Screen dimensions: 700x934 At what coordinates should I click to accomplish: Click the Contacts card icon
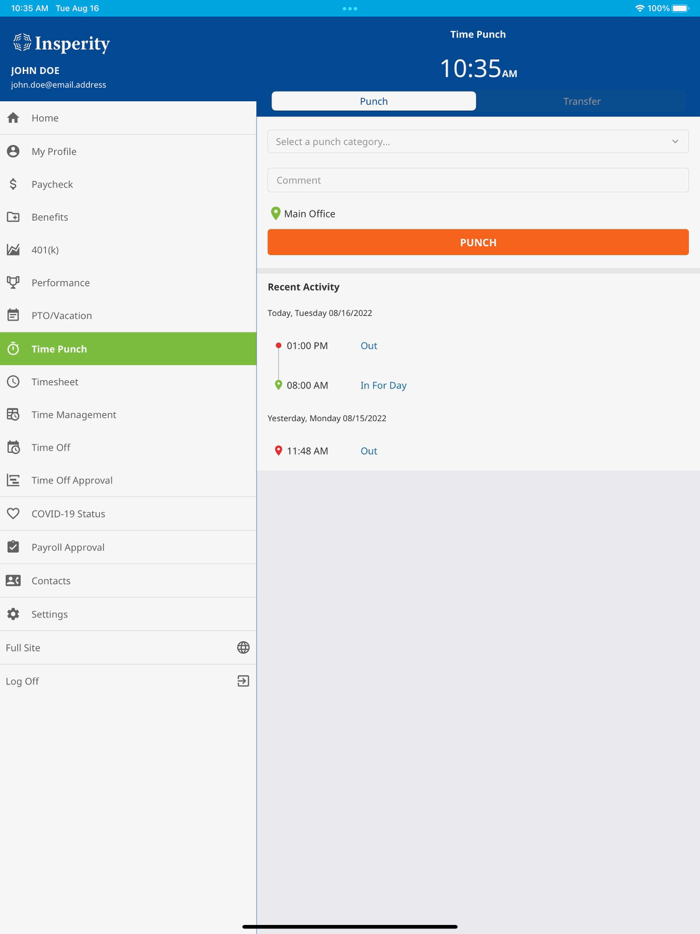[13, 580]
